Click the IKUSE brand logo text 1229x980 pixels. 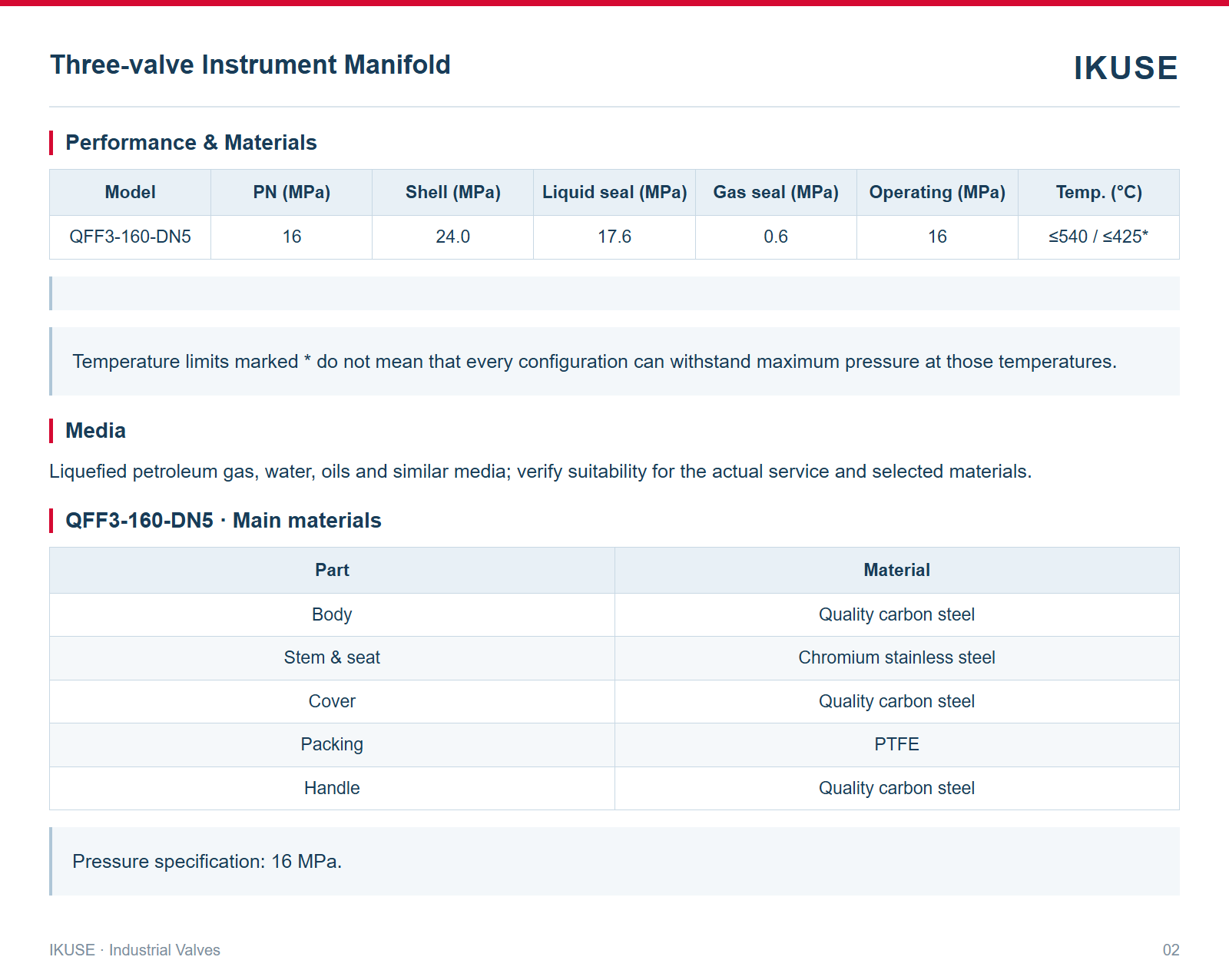click(1125, 68)
